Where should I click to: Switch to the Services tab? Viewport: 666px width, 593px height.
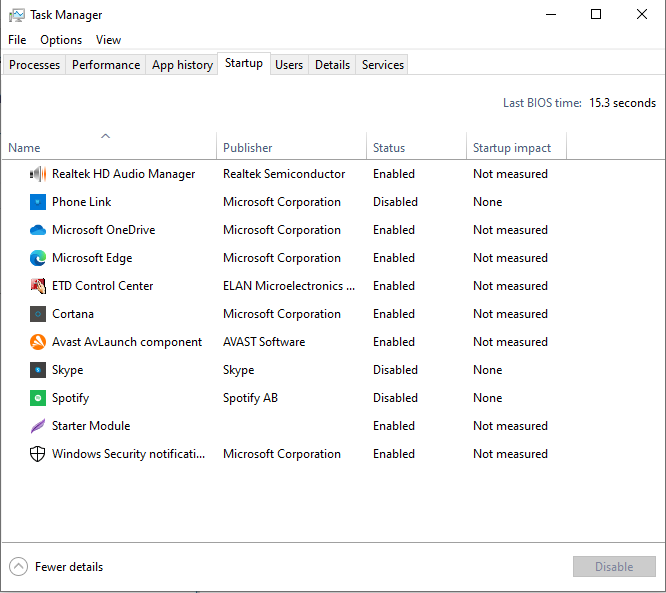[382, 65]
